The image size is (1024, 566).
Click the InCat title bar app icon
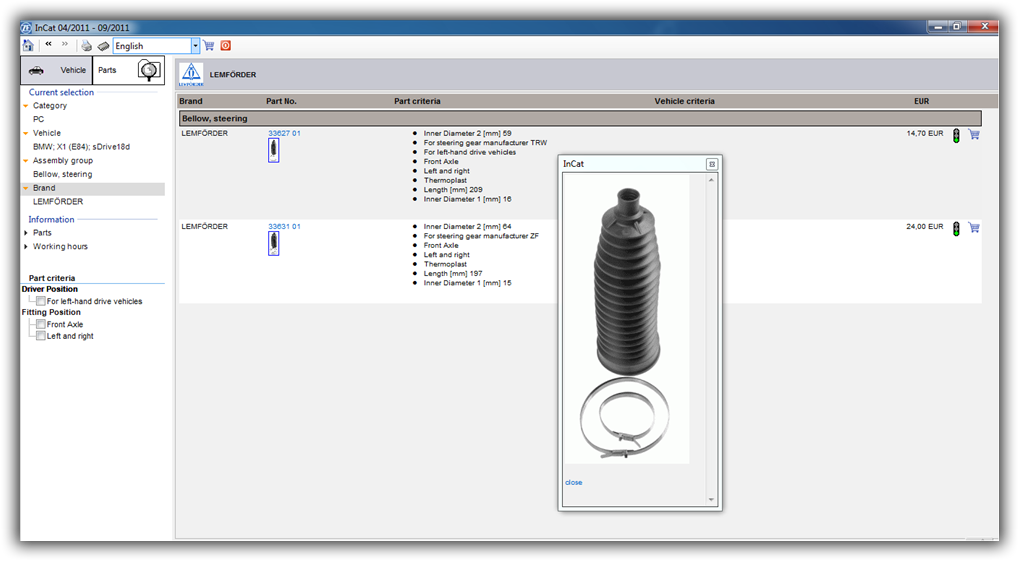[x=26, y=28]
